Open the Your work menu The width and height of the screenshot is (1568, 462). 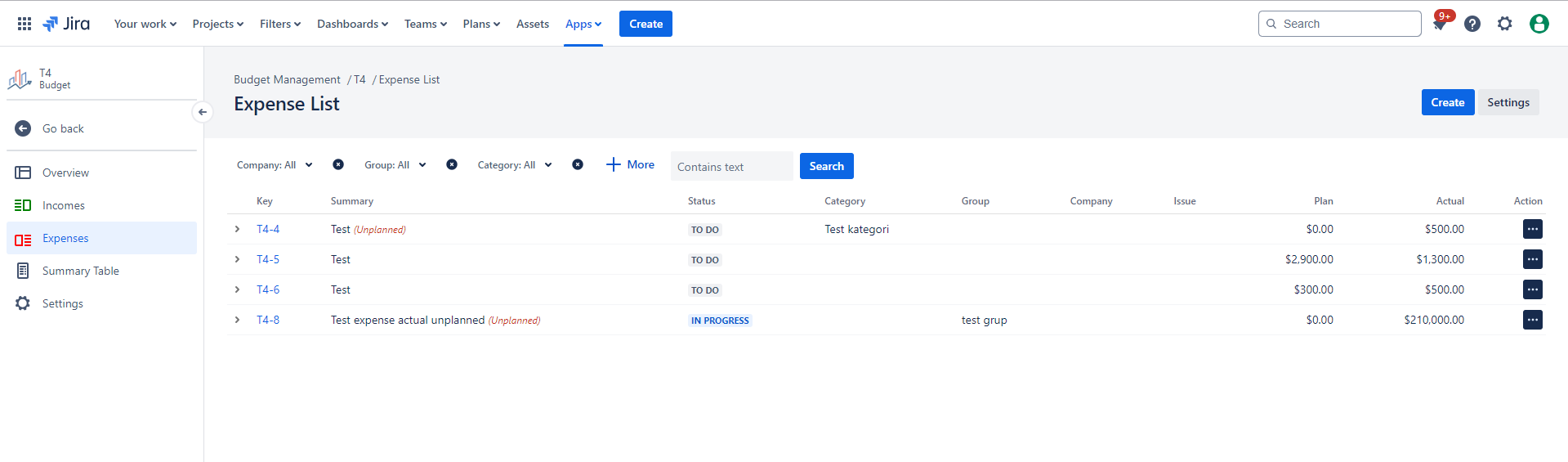tap(145, 24)
